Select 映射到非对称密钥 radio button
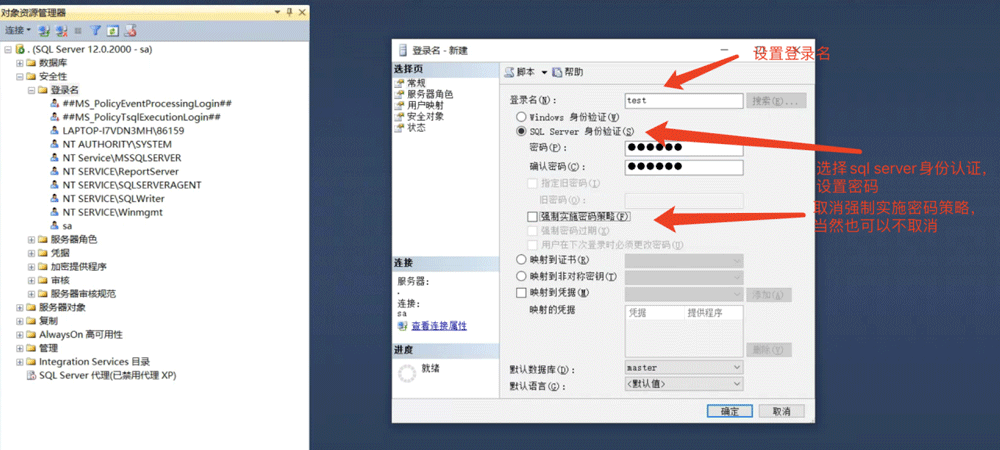 [x=521, y=277]
